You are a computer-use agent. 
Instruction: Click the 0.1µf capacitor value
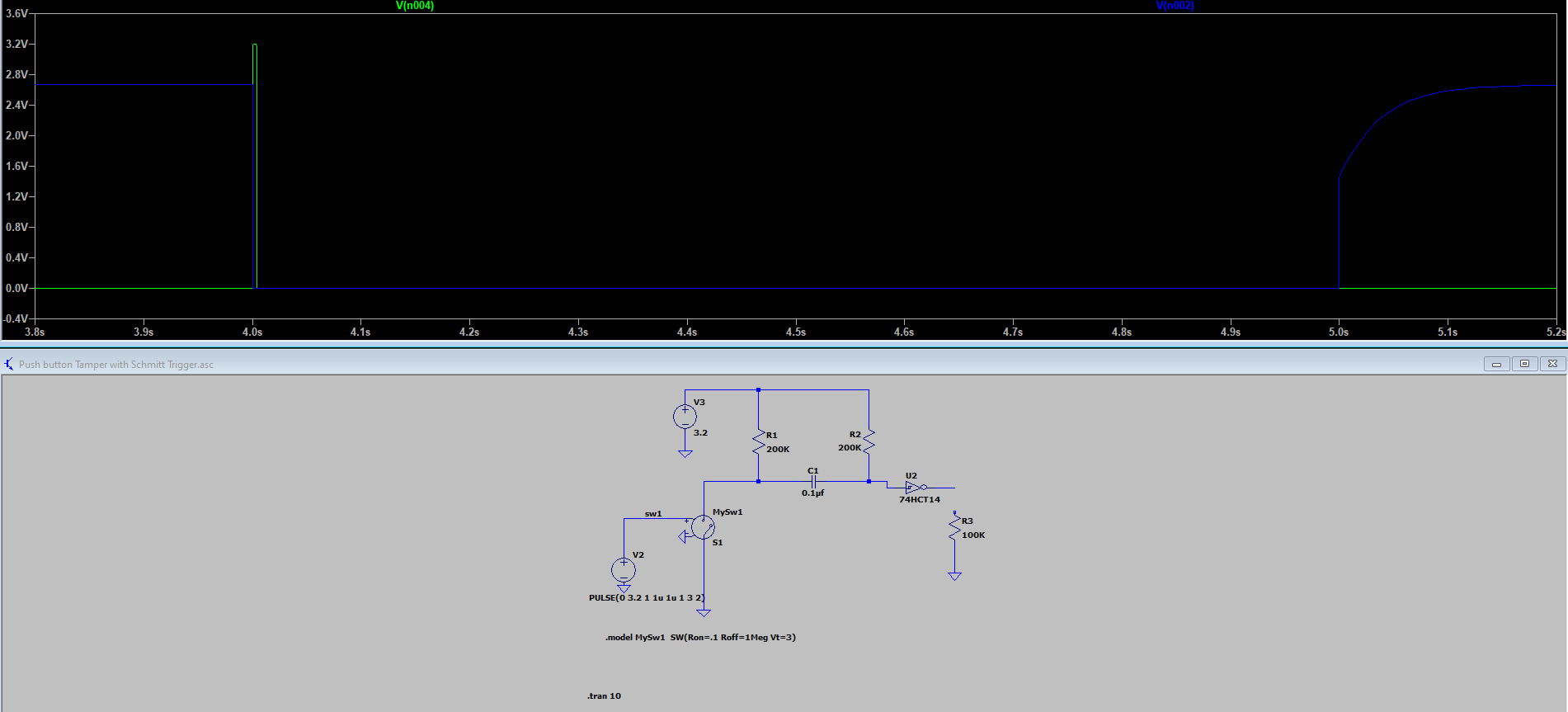tap(812, 493)
